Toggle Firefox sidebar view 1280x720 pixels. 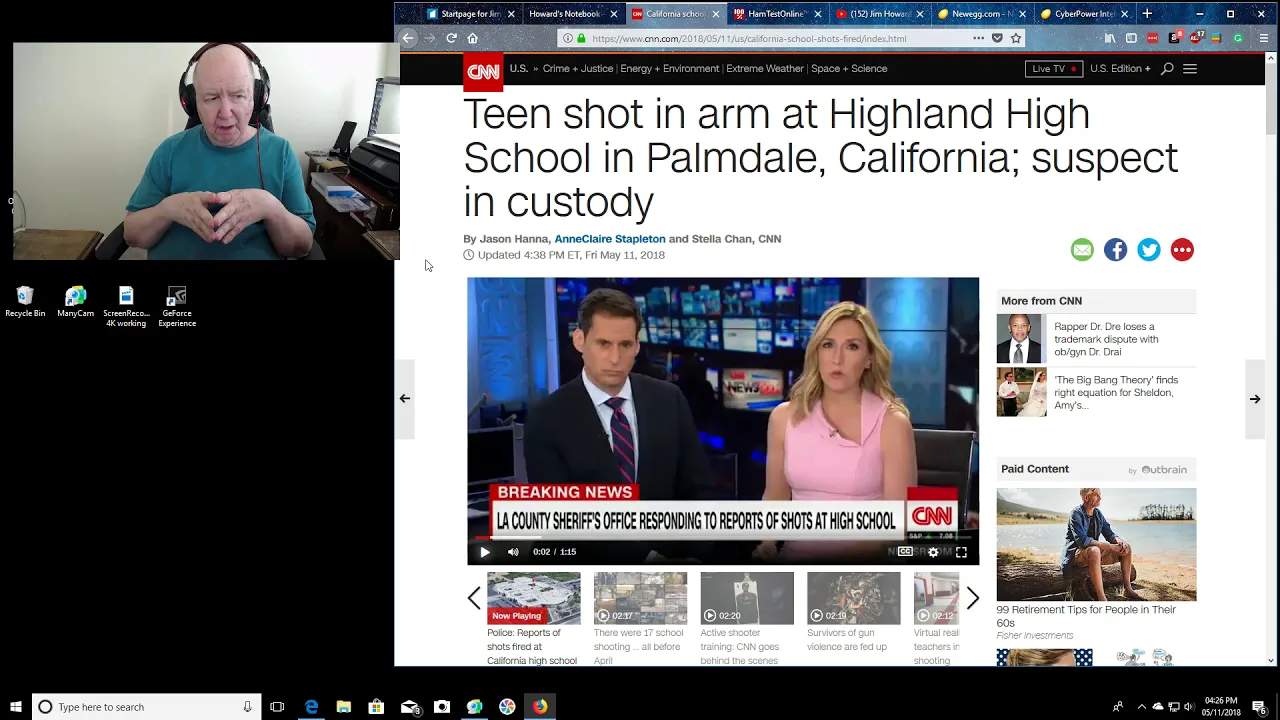click(1131, 38)
